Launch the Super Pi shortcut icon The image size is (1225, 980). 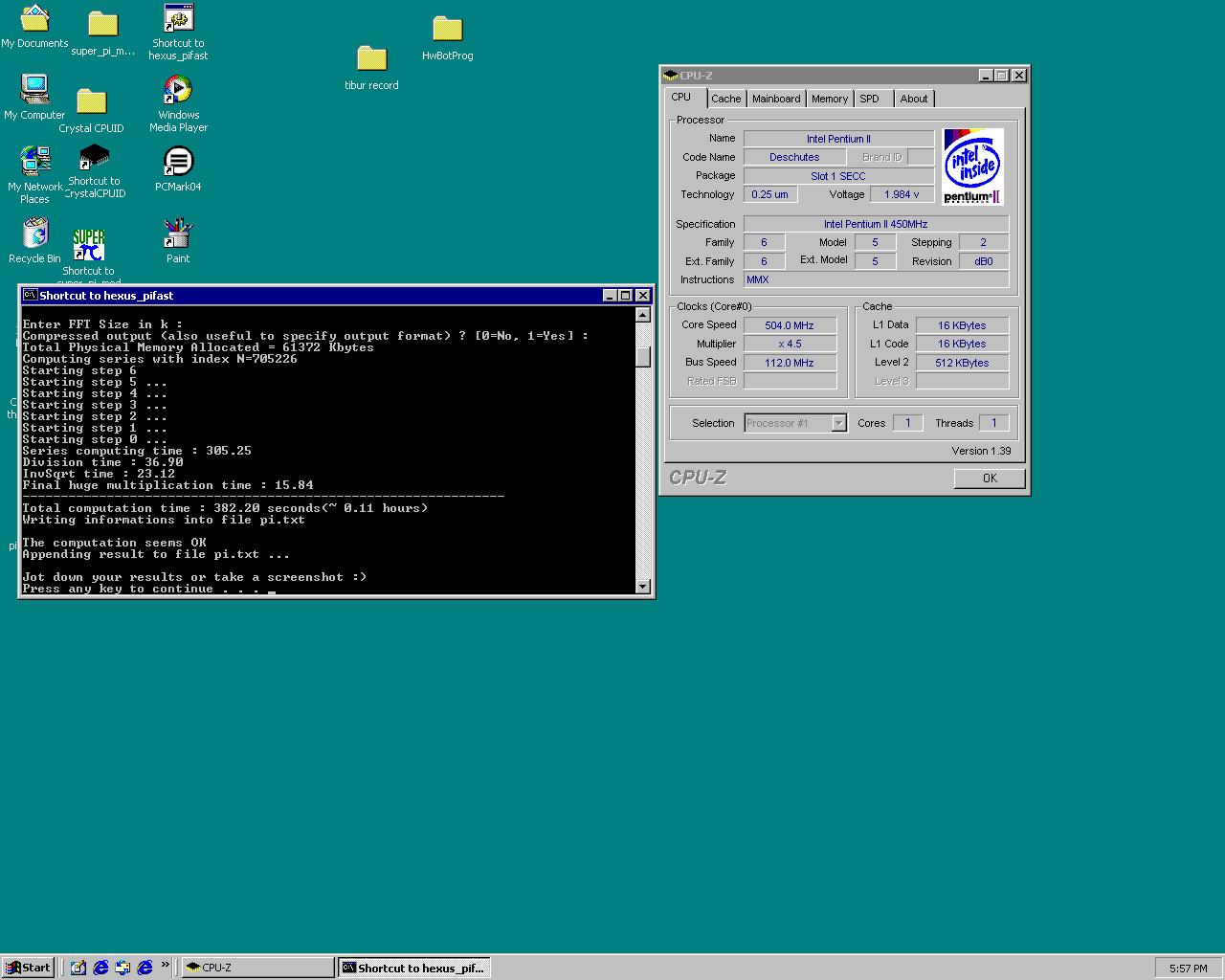point(89,254)
